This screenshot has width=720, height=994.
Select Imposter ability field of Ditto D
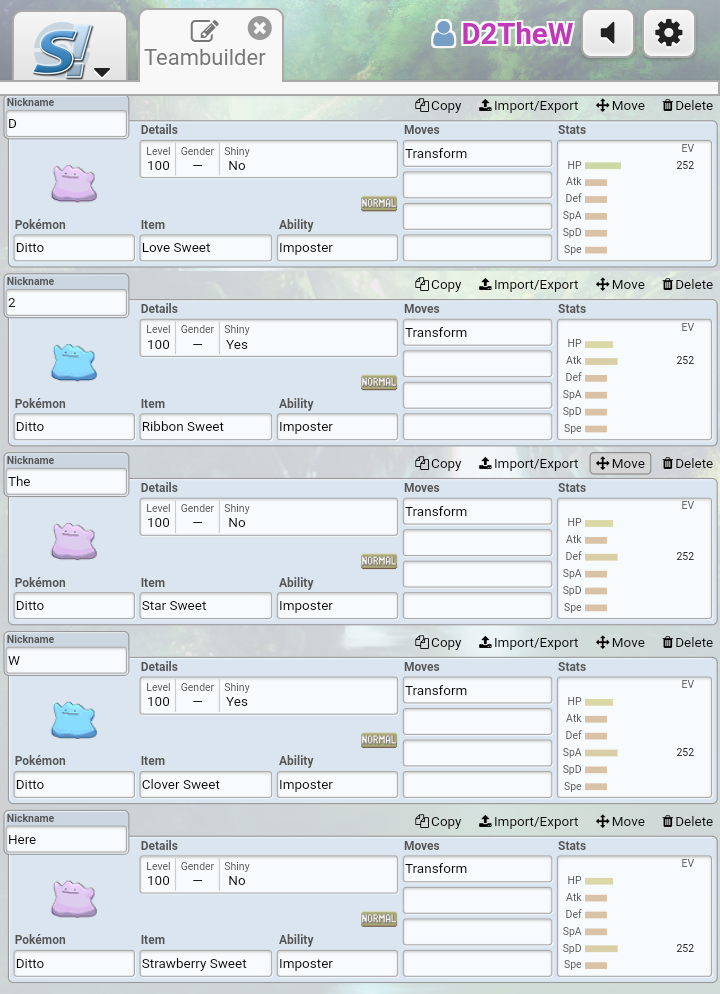coord(337,248)
